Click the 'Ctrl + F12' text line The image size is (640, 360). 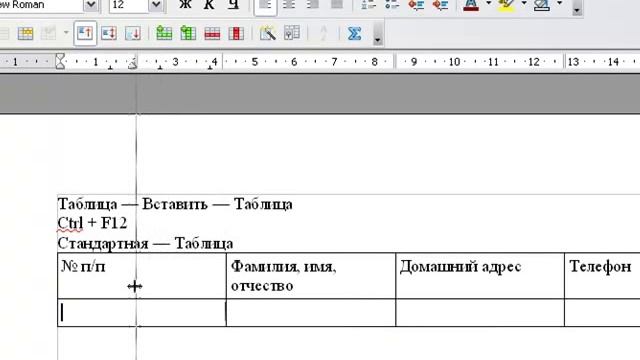92,223
